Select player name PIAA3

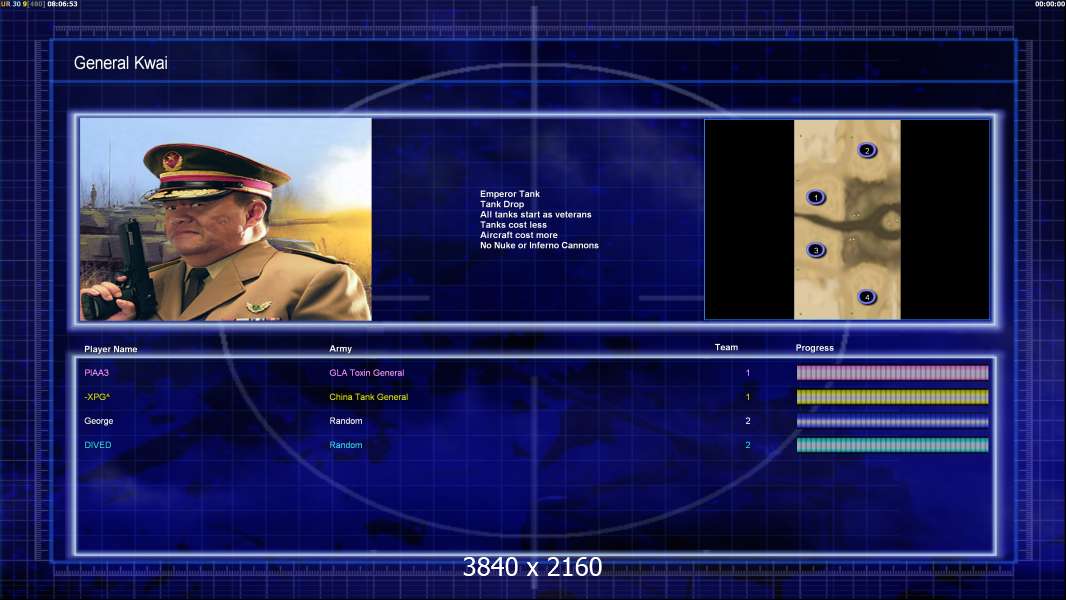click(97, 372)
